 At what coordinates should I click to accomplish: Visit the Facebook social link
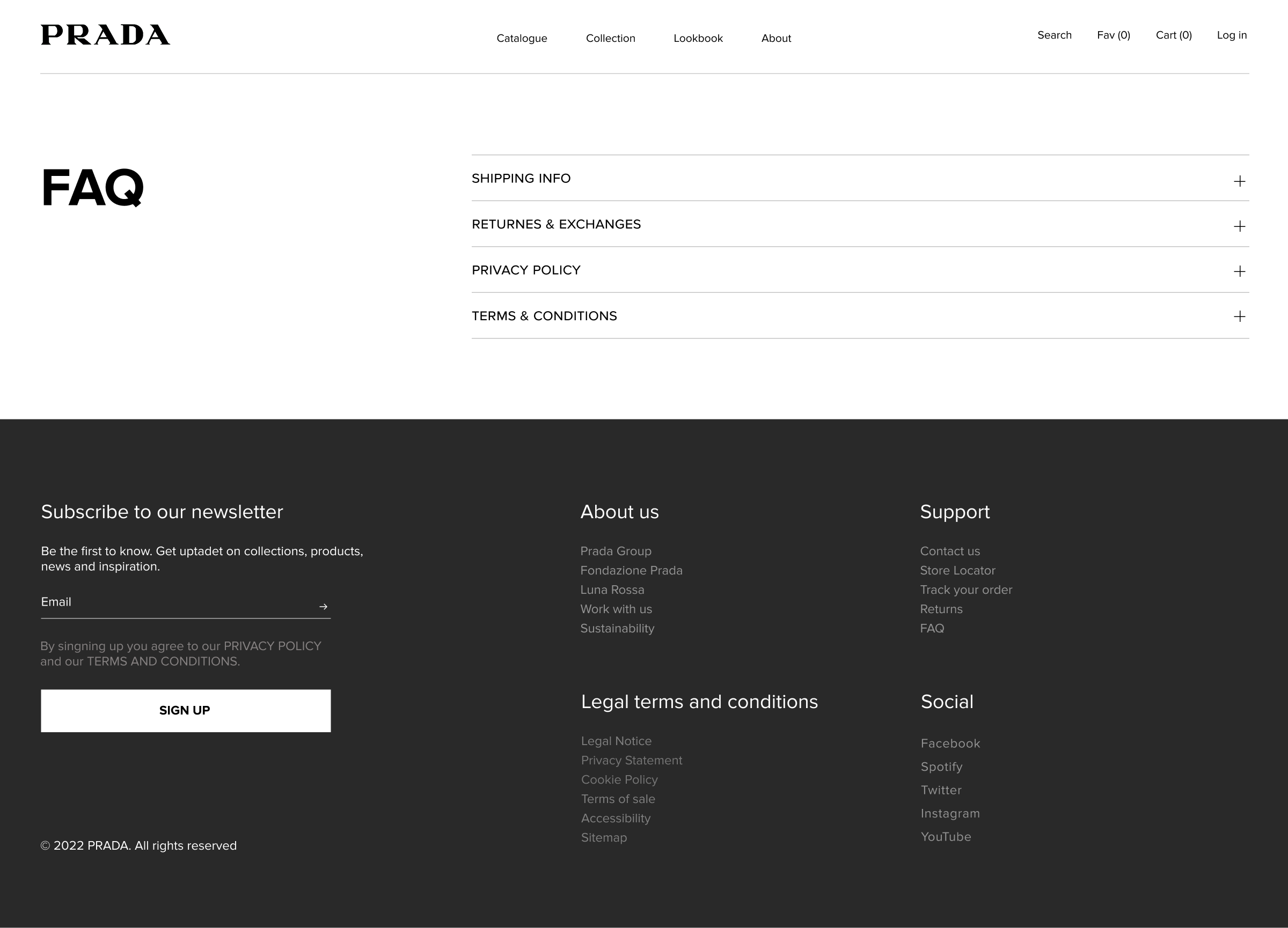950,743
